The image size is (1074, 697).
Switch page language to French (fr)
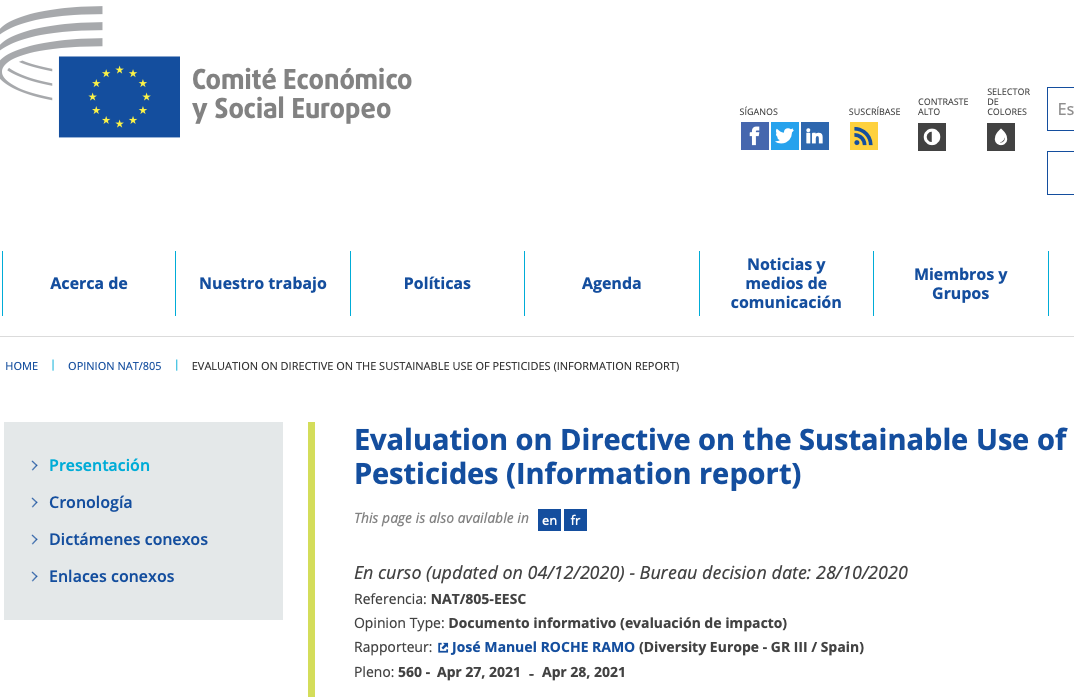pos(575,520)
